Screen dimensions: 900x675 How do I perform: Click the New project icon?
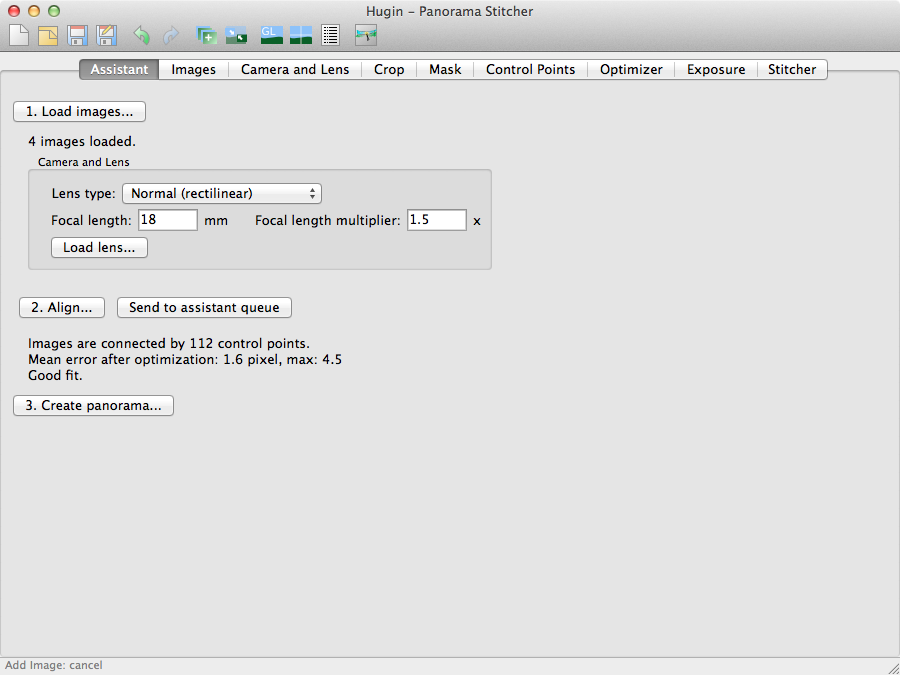click(x=19, y=36)
